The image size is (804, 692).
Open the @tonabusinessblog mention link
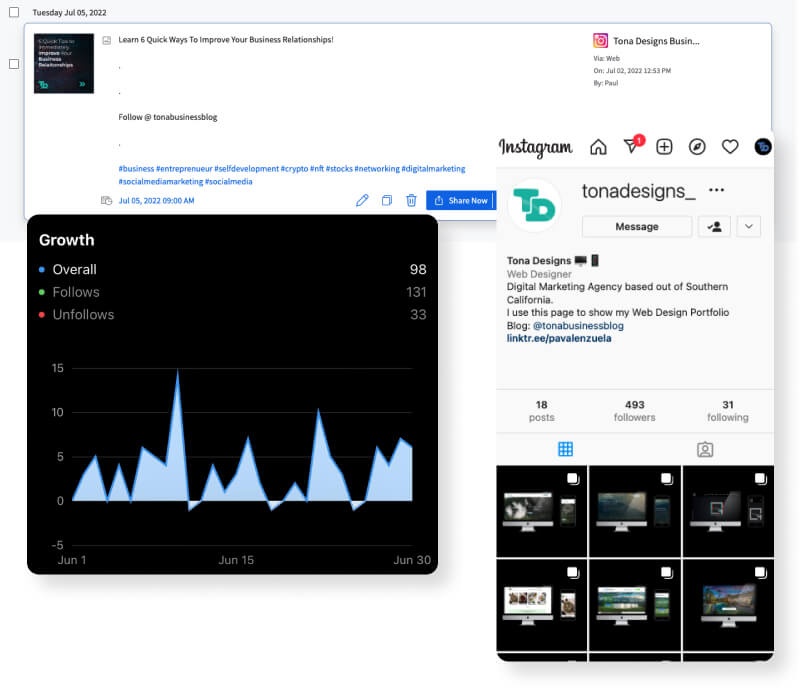tap(578, 325)
